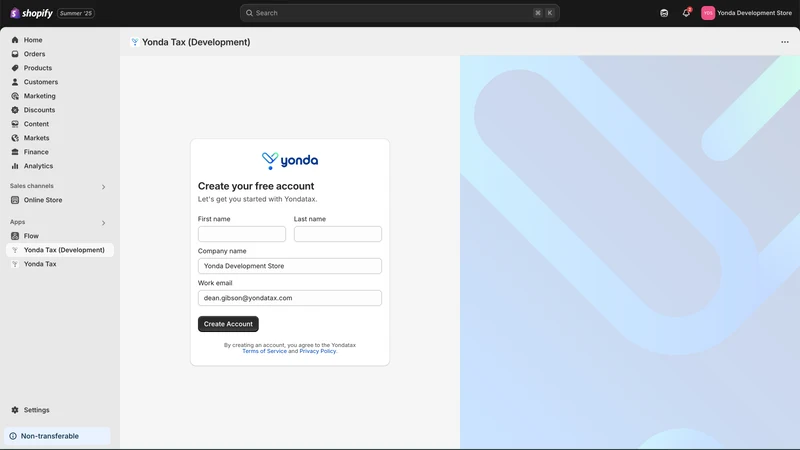
Task: Click the Create your free account heading
Action: (256, 186)
